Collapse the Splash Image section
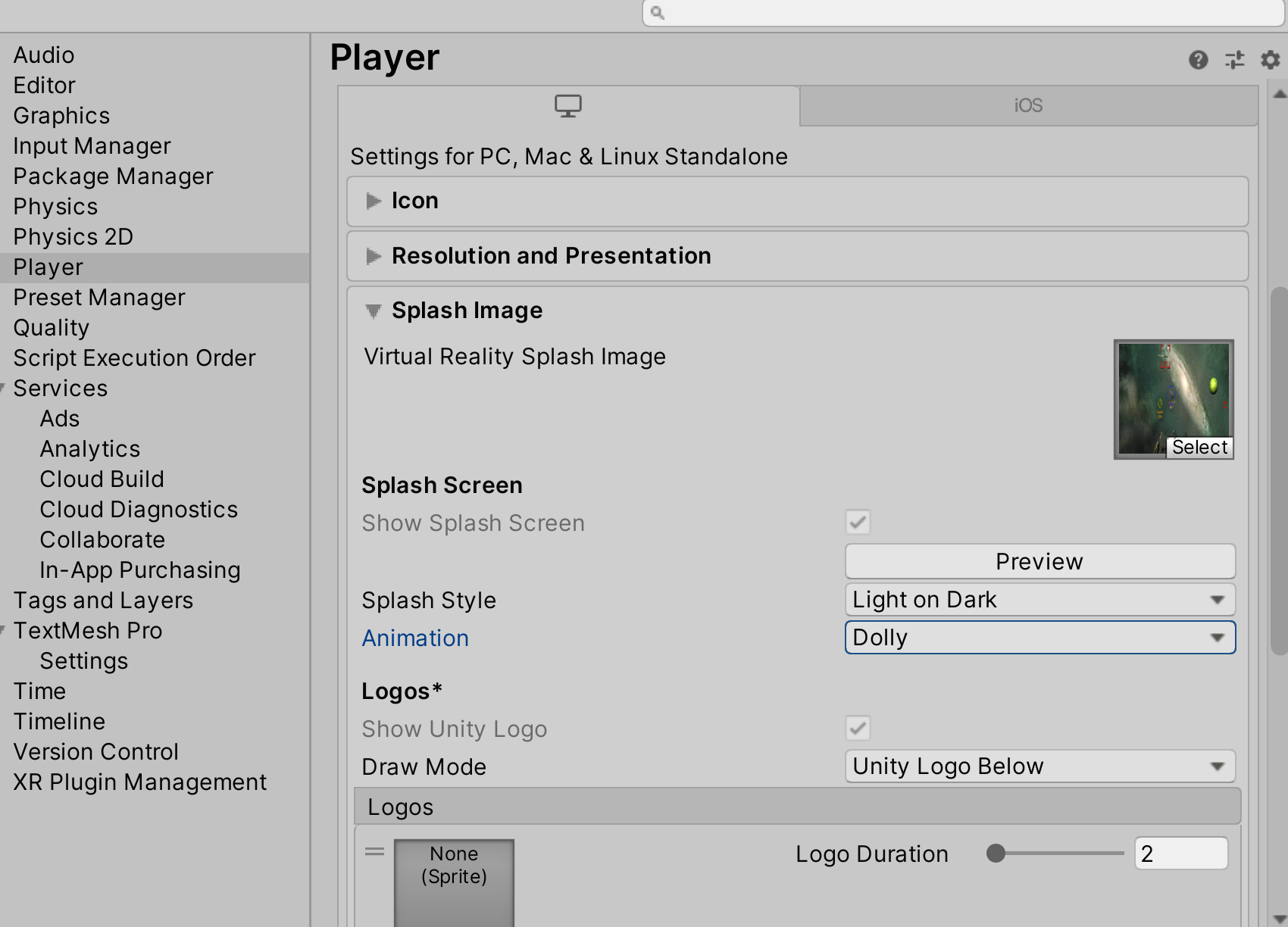This screenshot has height=927, width=1288. pos(373,311)
